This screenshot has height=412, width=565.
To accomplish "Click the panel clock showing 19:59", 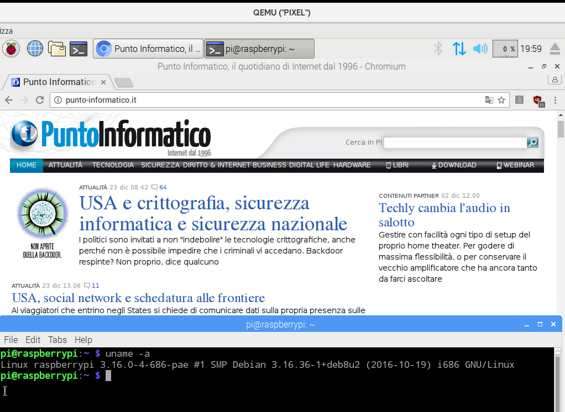I will pyautogui.click(x=531, y=49).
